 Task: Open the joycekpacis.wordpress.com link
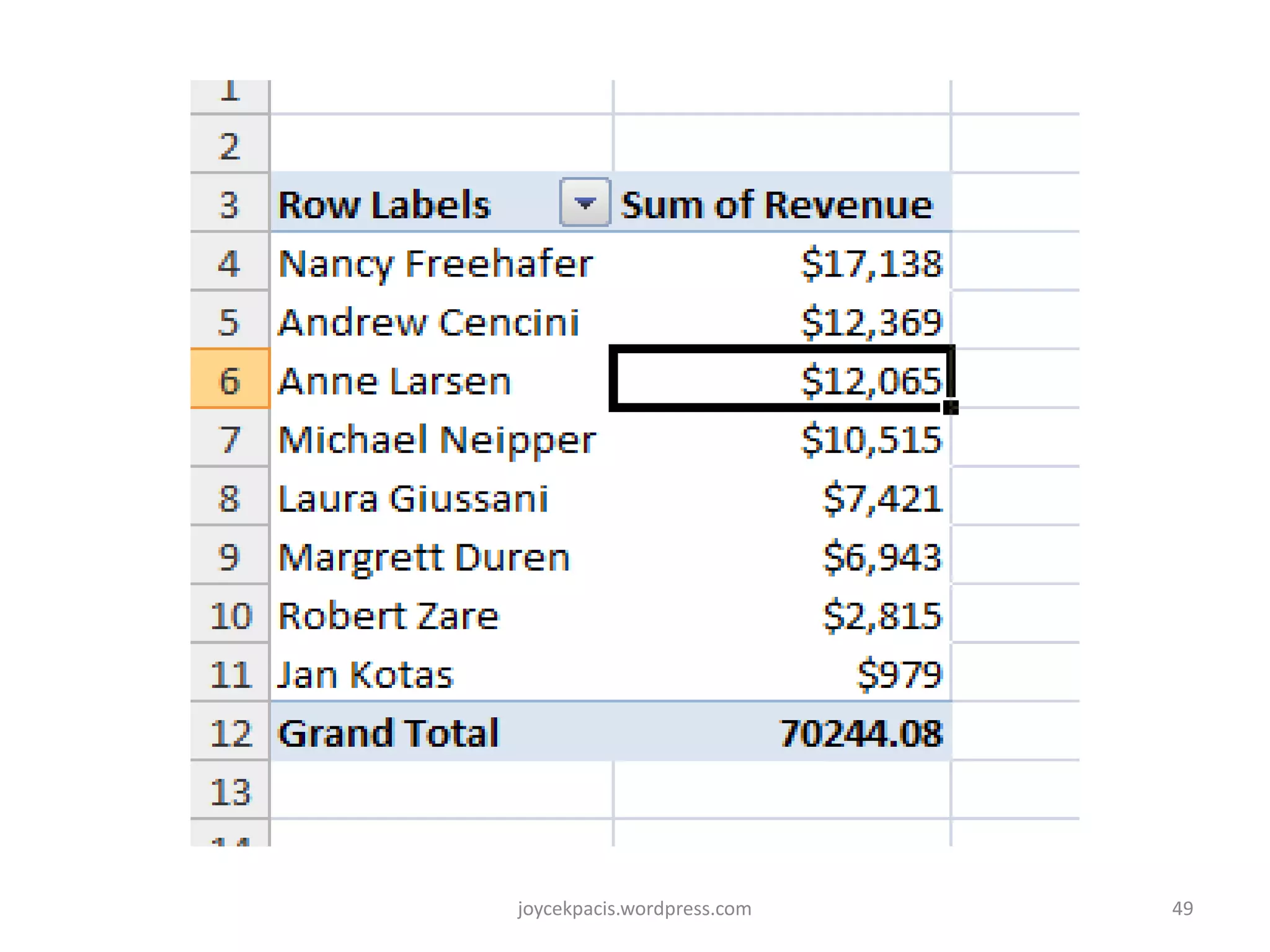pos(634,908)
